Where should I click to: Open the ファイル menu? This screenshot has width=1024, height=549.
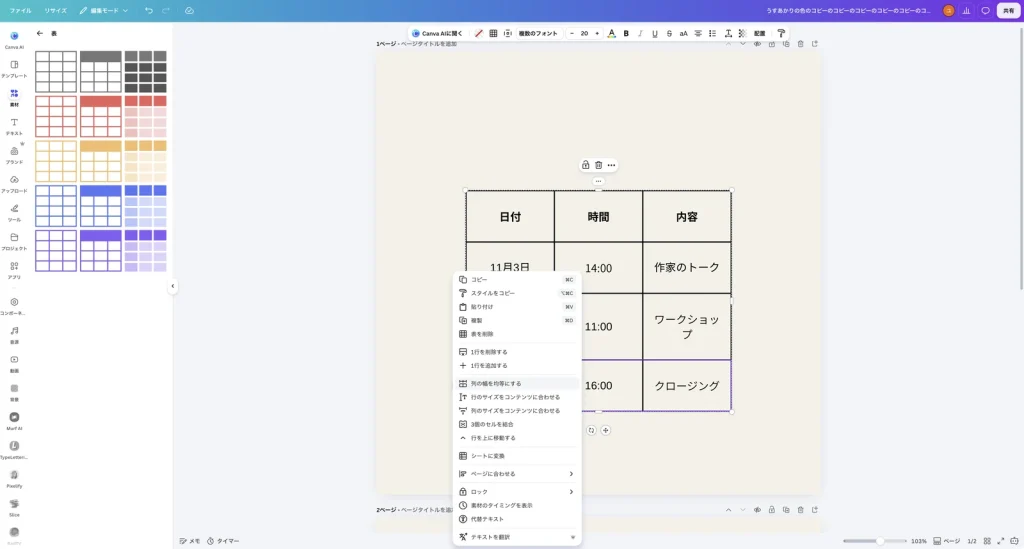20,10
